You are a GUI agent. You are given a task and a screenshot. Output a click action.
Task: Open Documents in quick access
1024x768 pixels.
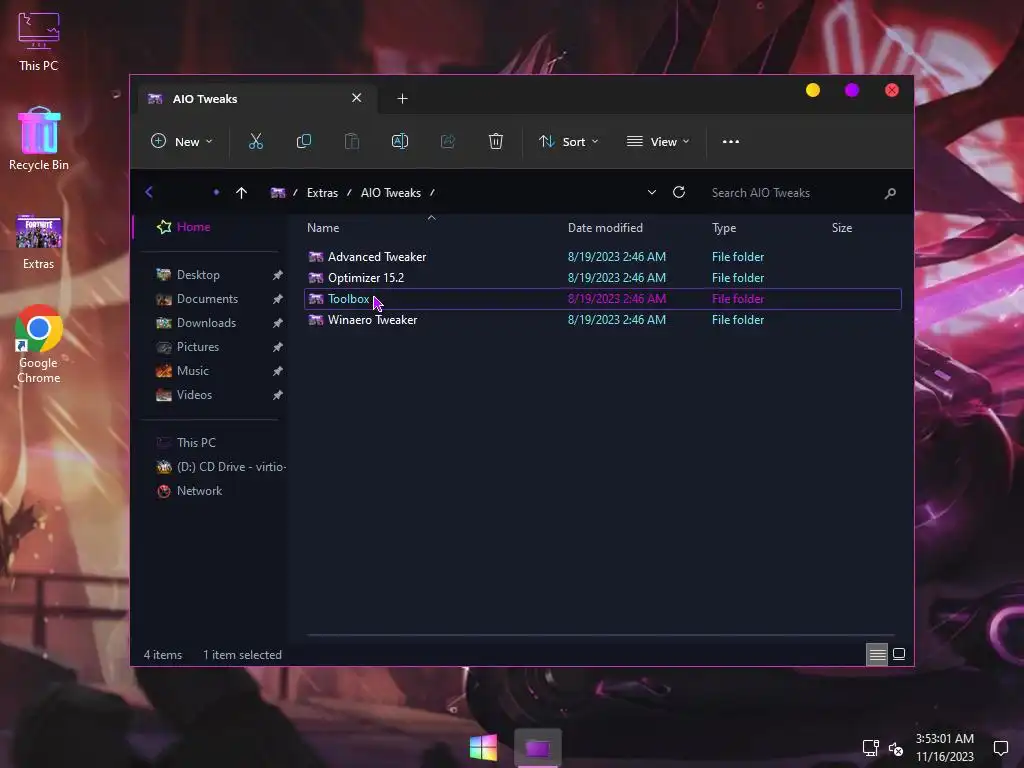(x=207, y=298)
